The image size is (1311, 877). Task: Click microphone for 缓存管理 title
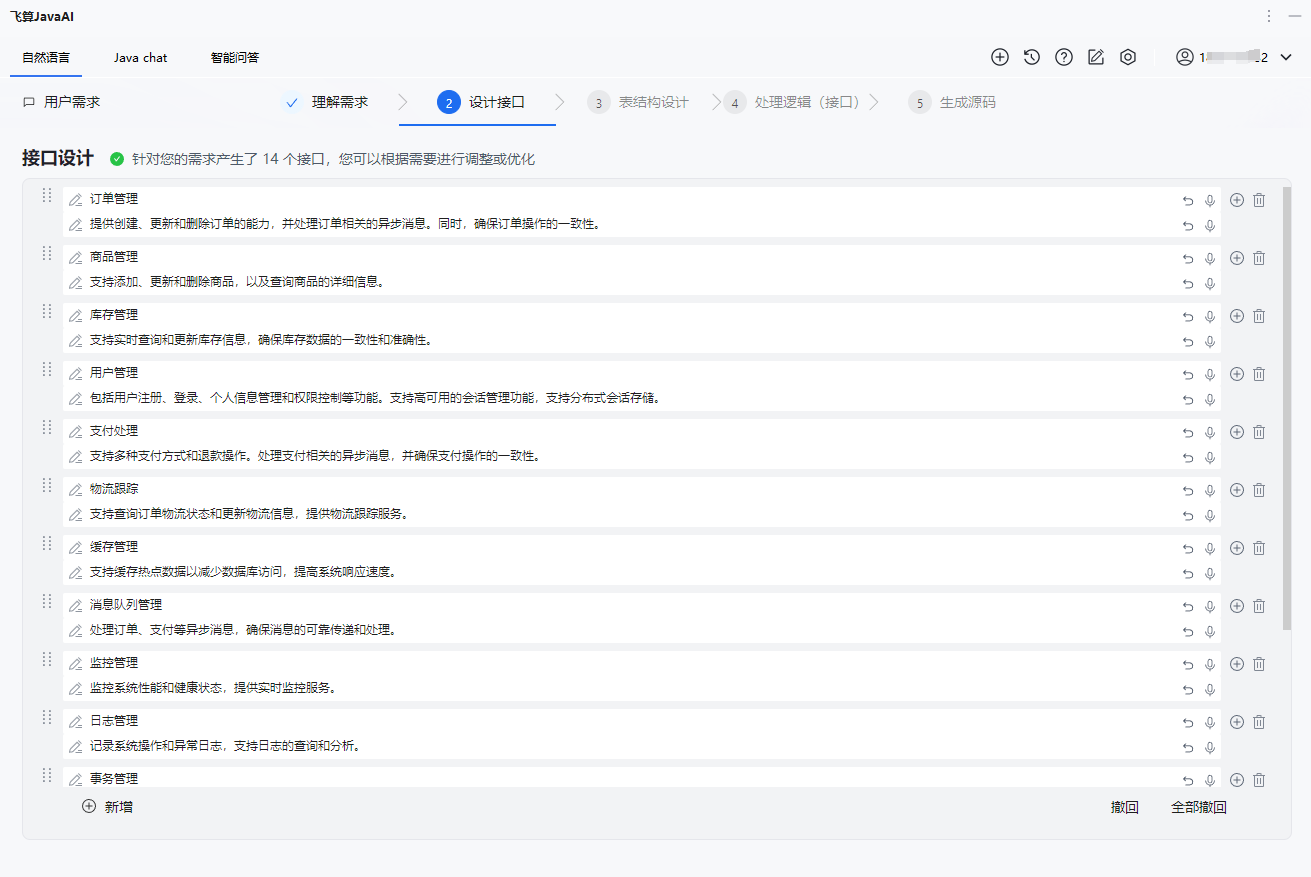pyautogui.click(x=1210, y=549)
